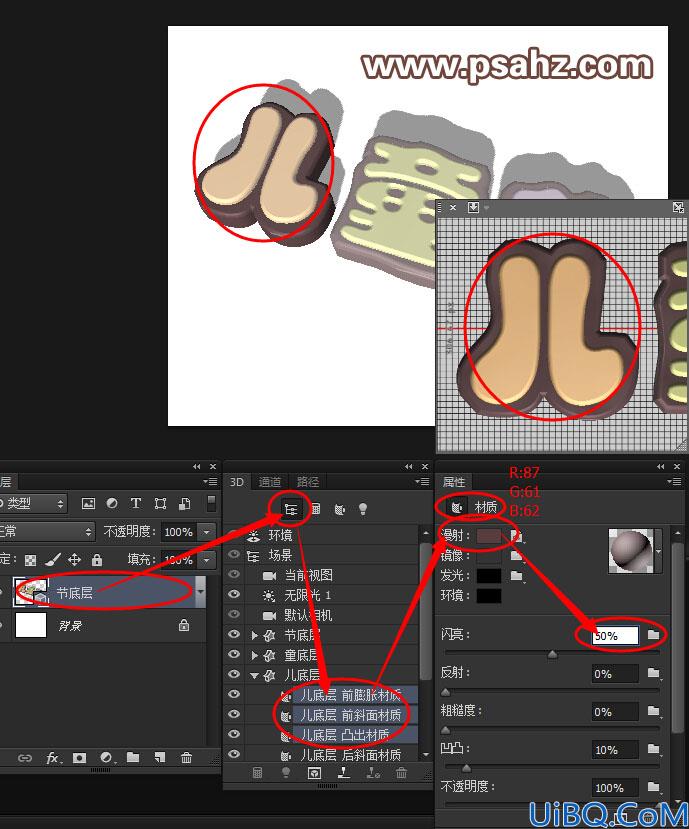Filter 3D panel by materials
689x829 pixels.
point(339,509)
